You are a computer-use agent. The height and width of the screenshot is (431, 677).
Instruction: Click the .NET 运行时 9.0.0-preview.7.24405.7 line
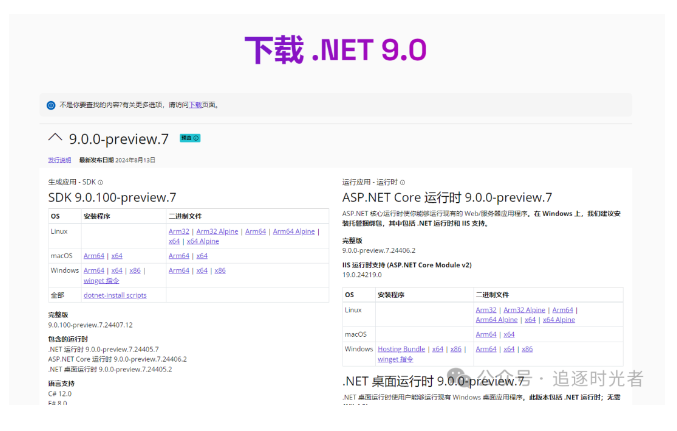coord(103,349)
